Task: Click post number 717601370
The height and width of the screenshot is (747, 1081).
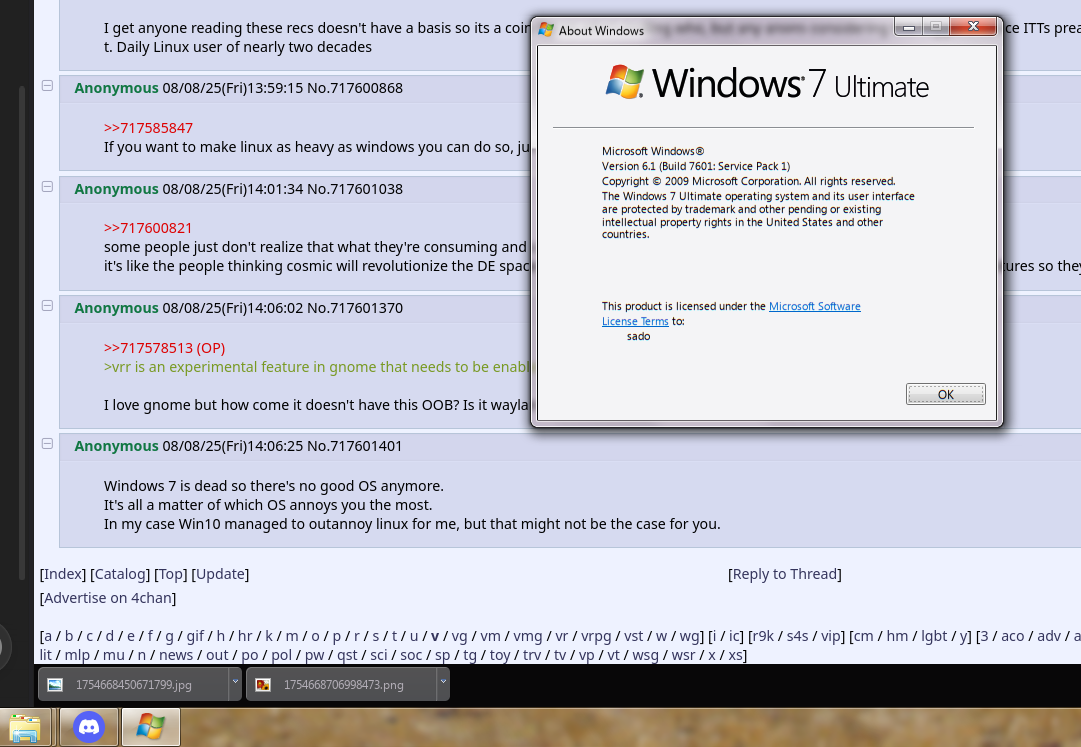Action: [366, 308]
